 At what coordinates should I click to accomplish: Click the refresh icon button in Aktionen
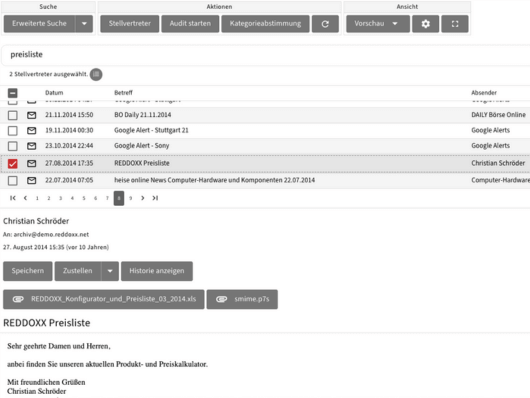[x=325, y=24]
